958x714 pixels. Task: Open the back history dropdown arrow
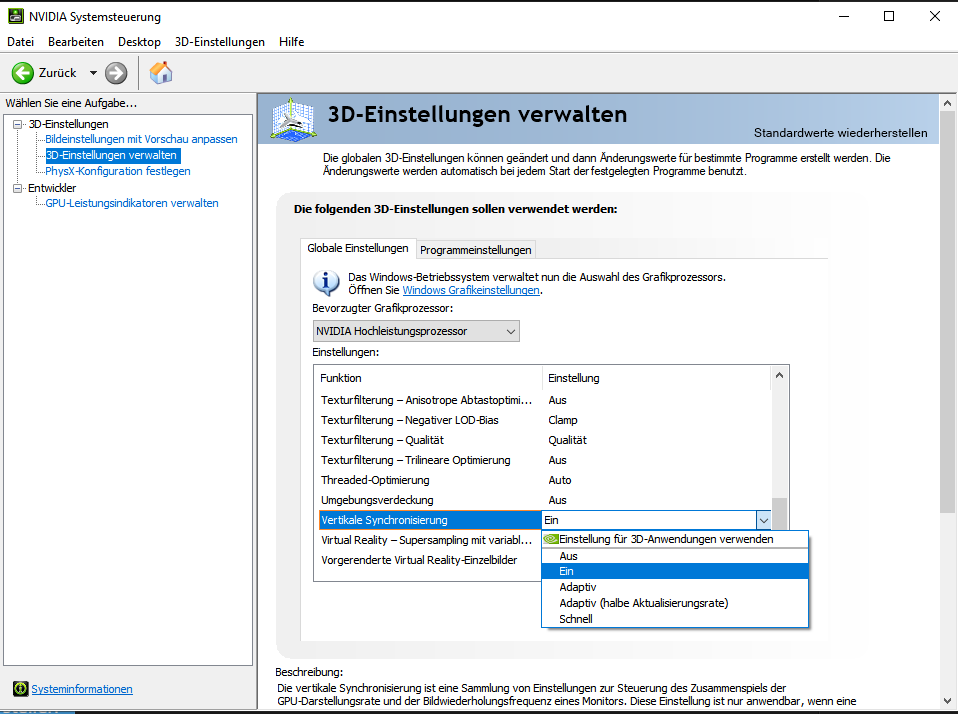(x=93, y=73)
